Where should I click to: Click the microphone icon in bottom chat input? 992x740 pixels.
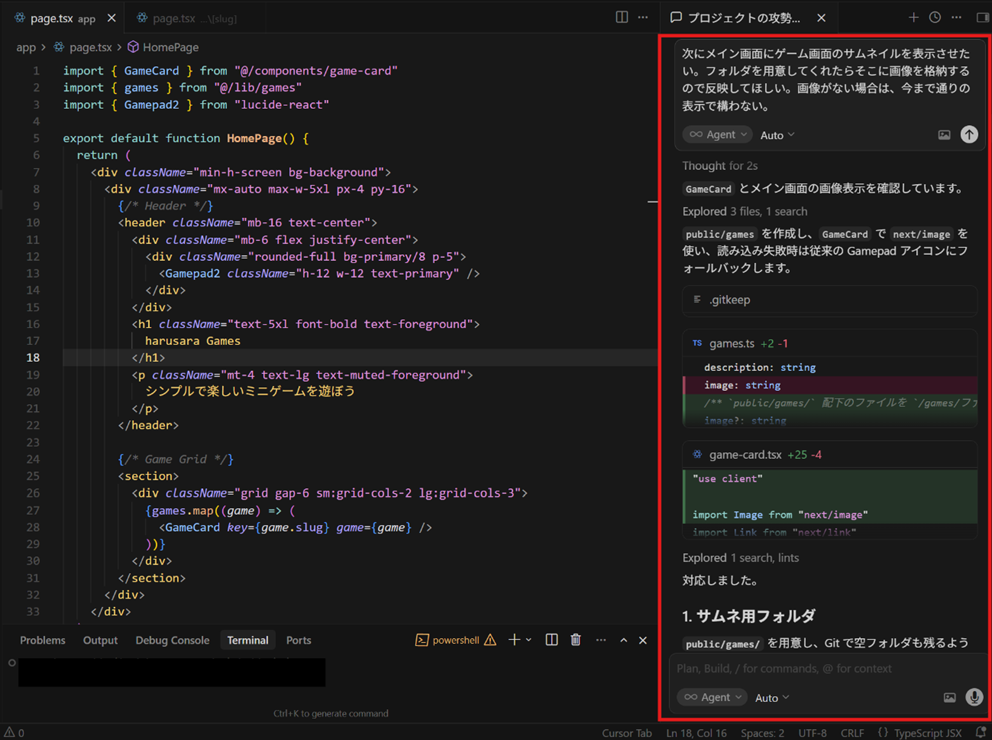coord(974,697)
